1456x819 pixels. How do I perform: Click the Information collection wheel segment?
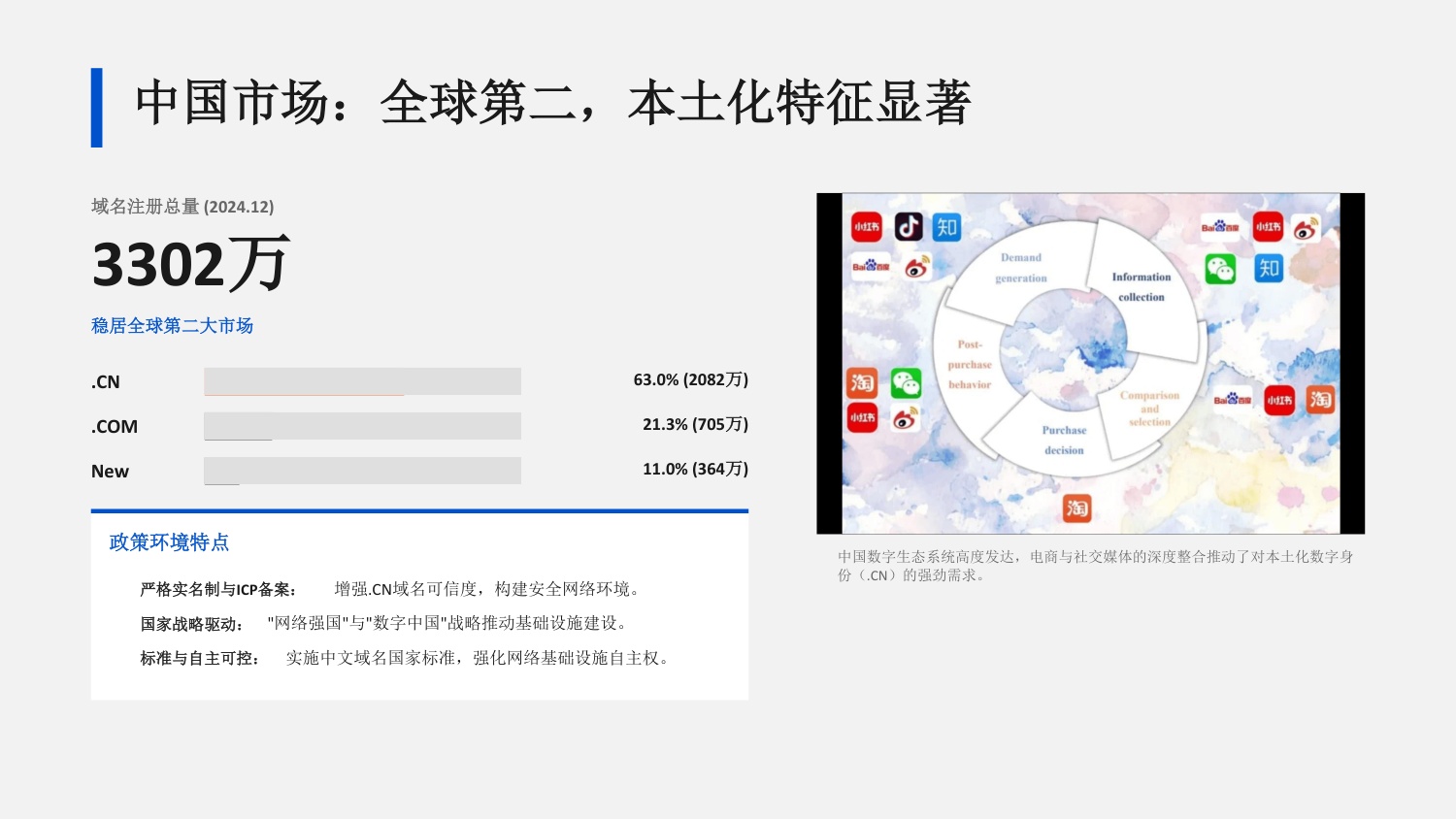(x=1141, y=287)
